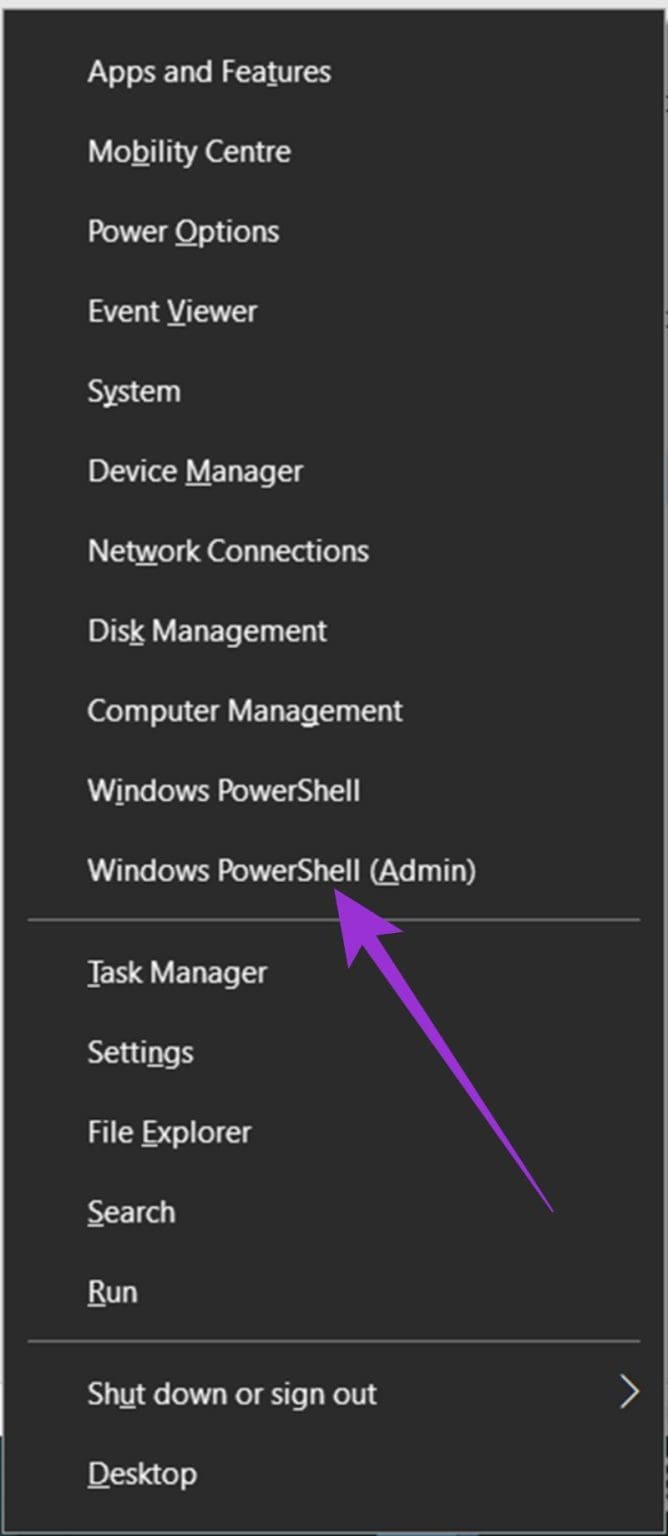Open the Run dialog
Image resolution: width=668 pixels, height=1536 pixels.
[112, 1291]
